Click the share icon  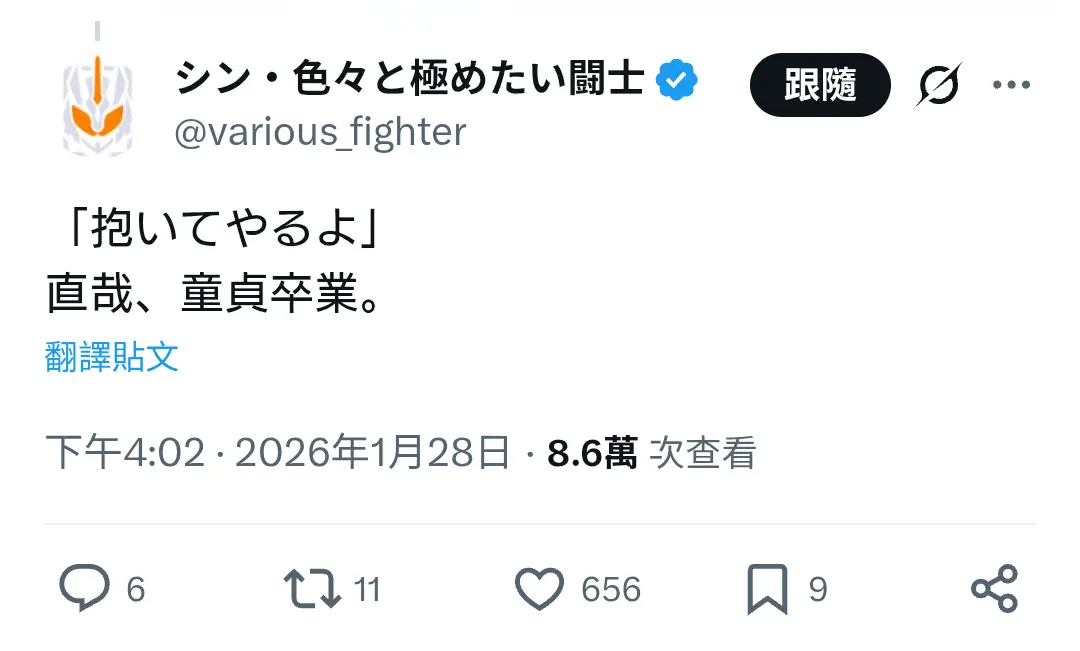[994, 588]
